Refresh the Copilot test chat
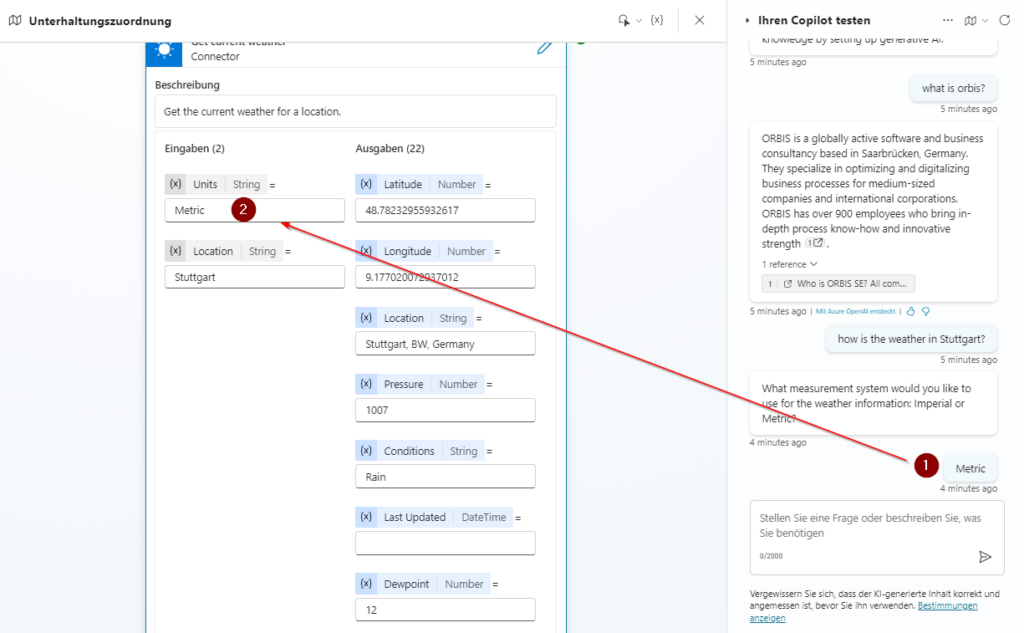This screenshot has width=1024, height=633. coord(1004,19)
